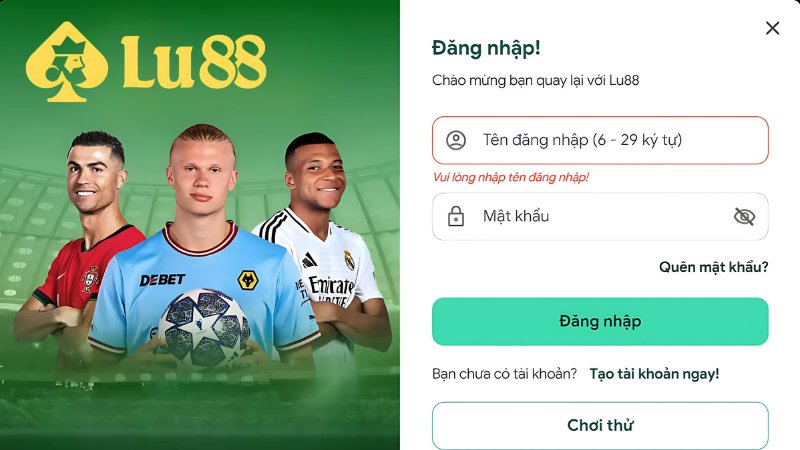Click the player in white Real Madrid jersey
The height and width of the screenshot is (450, 800).
(x=327, y=245)
